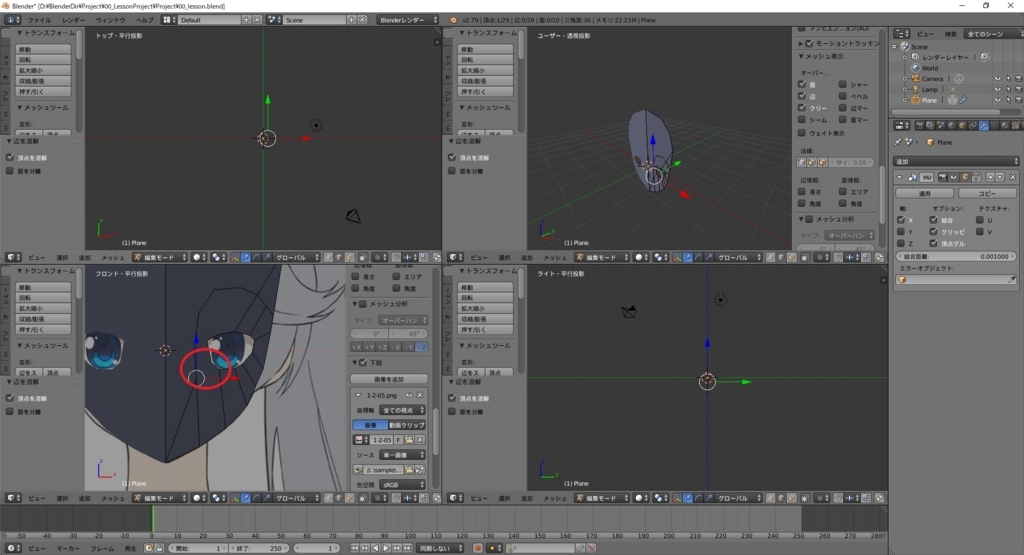Image resolution: width=1024 pixels, height=555 pixels.
Task: Move the Mirror modifier down in stack
Action: point(1000,177)
